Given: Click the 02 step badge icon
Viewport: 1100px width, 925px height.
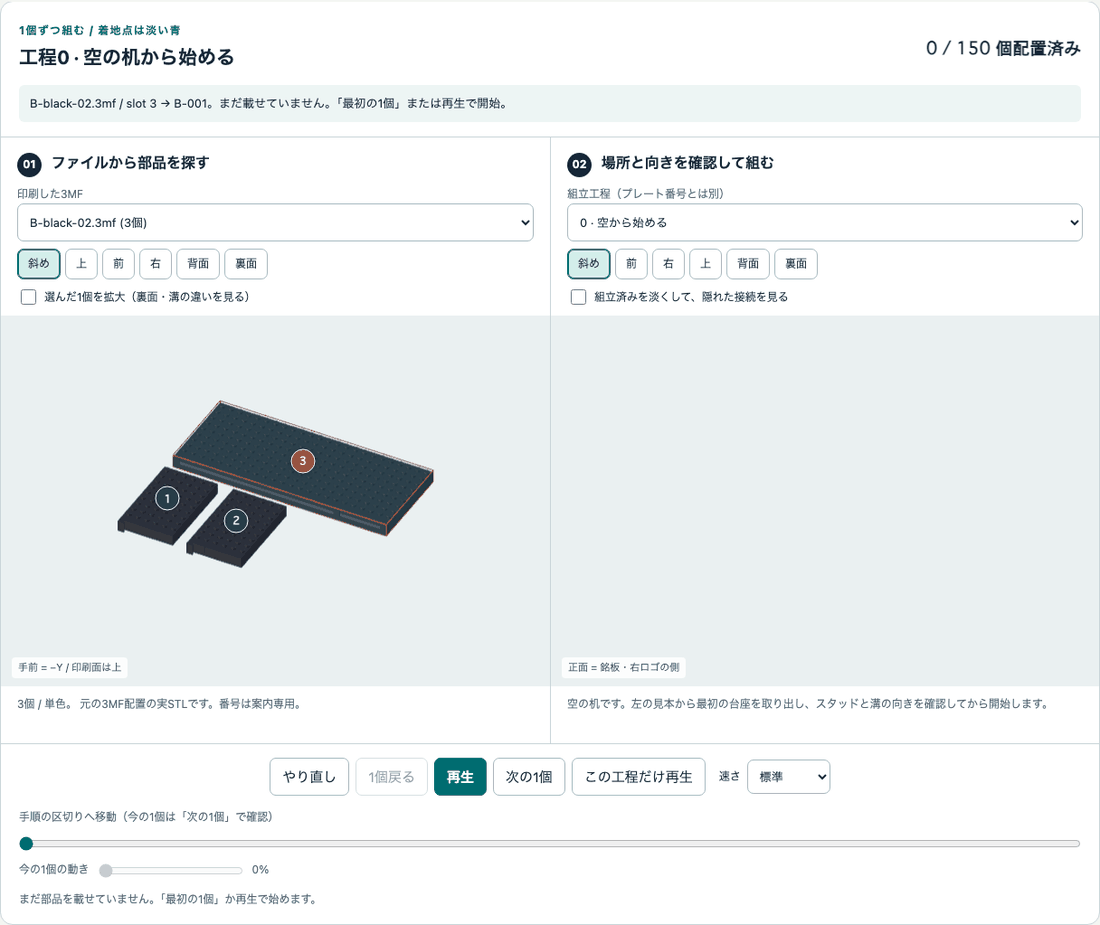Looking at the screenshot, I should point(579,164).
